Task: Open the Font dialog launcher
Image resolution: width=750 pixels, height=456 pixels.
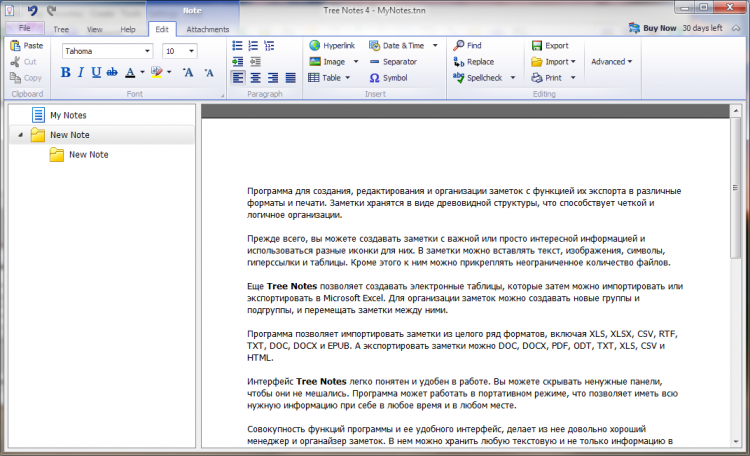Action: point(222,96)
